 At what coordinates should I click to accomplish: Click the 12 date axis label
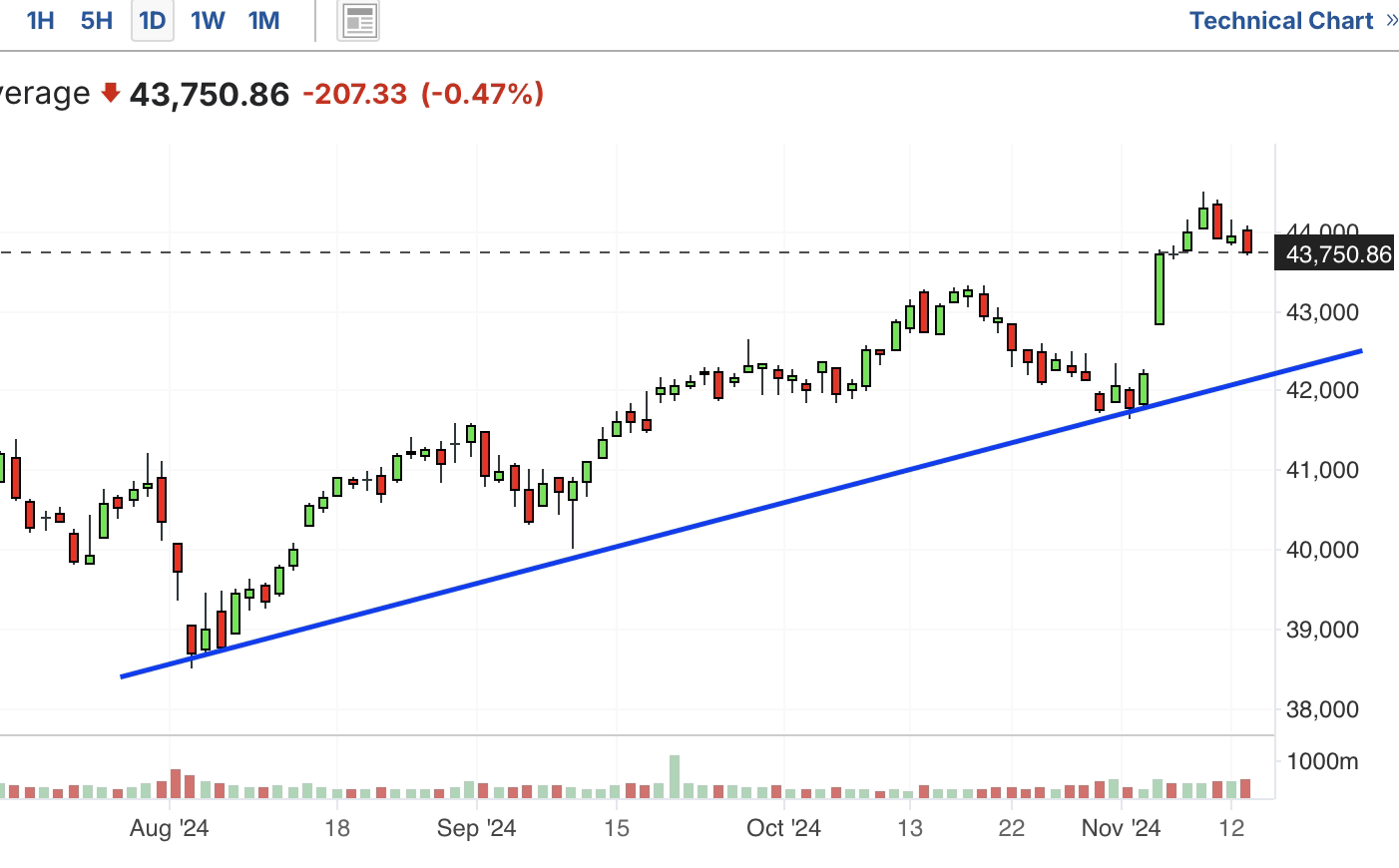tap(1231, 828)
